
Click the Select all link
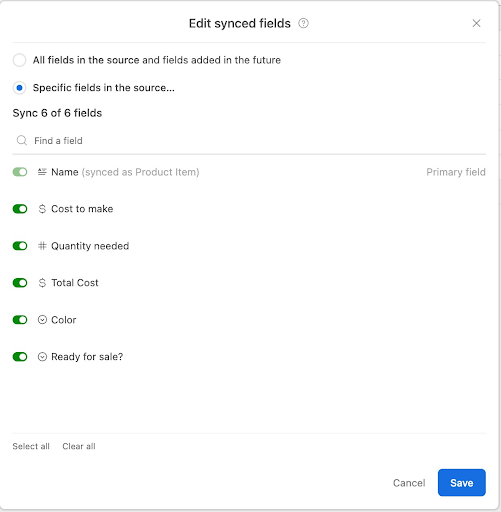[x=31, y=446]
